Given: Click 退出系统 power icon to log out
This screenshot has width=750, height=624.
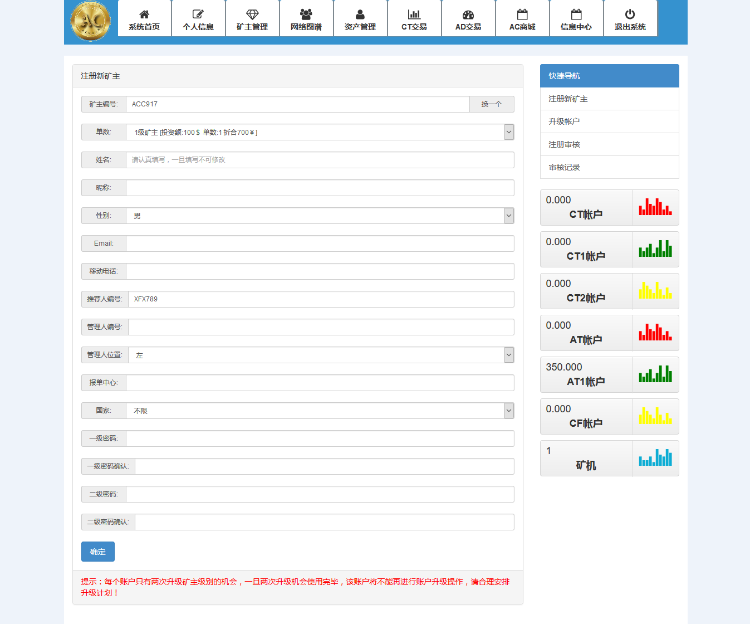Looking at the screenshot, I should tap(630, 19).
